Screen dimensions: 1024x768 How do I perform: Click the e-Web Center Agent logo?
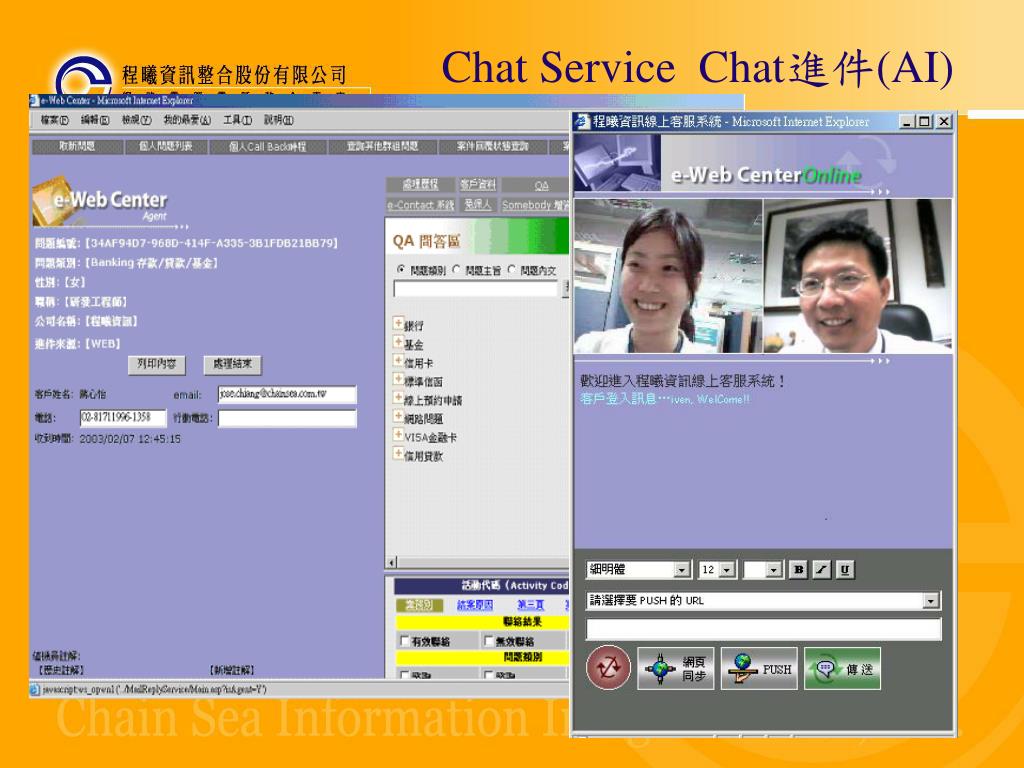pos(101,202)
